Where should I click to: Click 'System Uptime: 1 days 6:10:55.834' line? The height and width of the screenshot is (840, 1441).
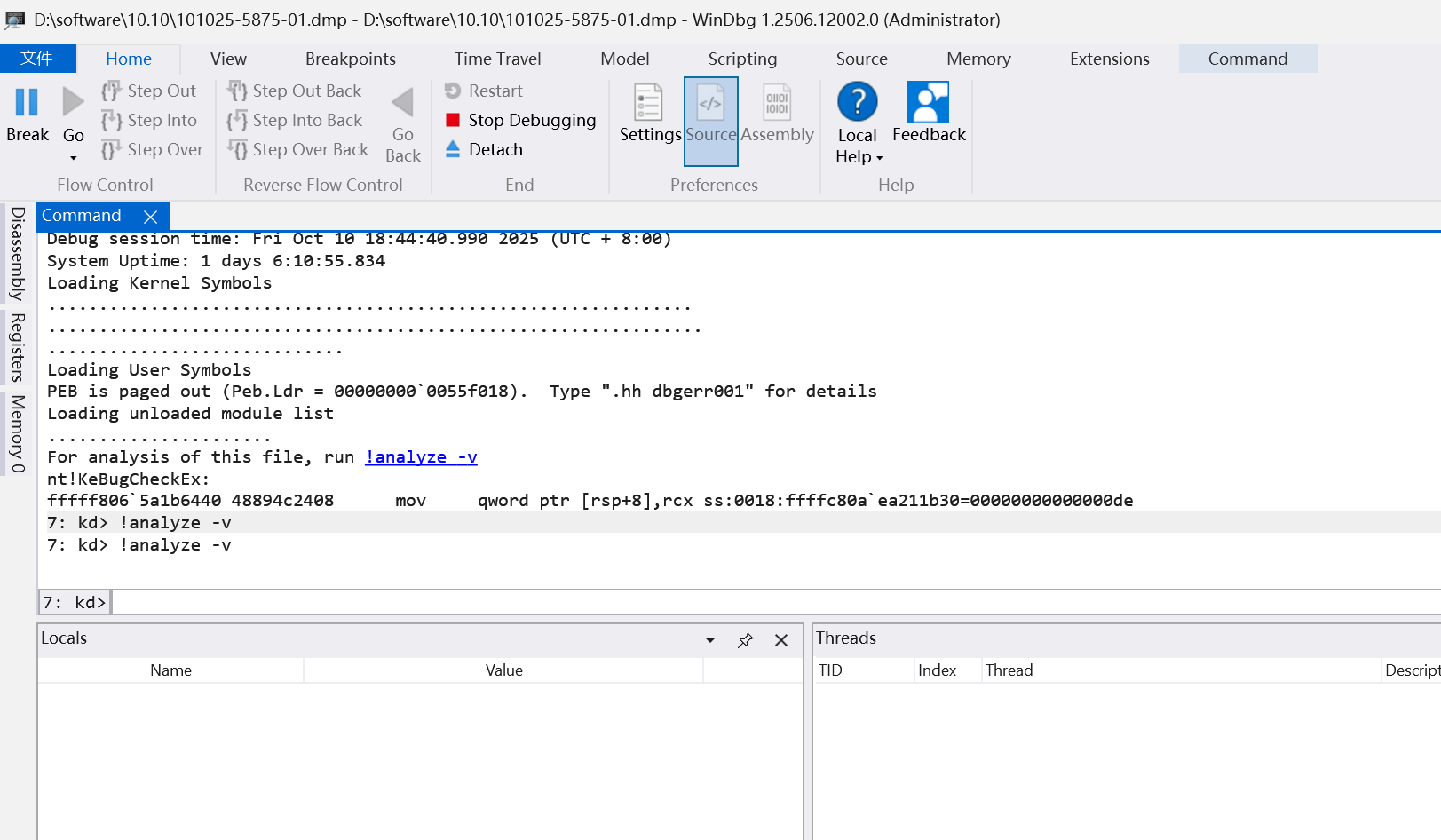217,261
